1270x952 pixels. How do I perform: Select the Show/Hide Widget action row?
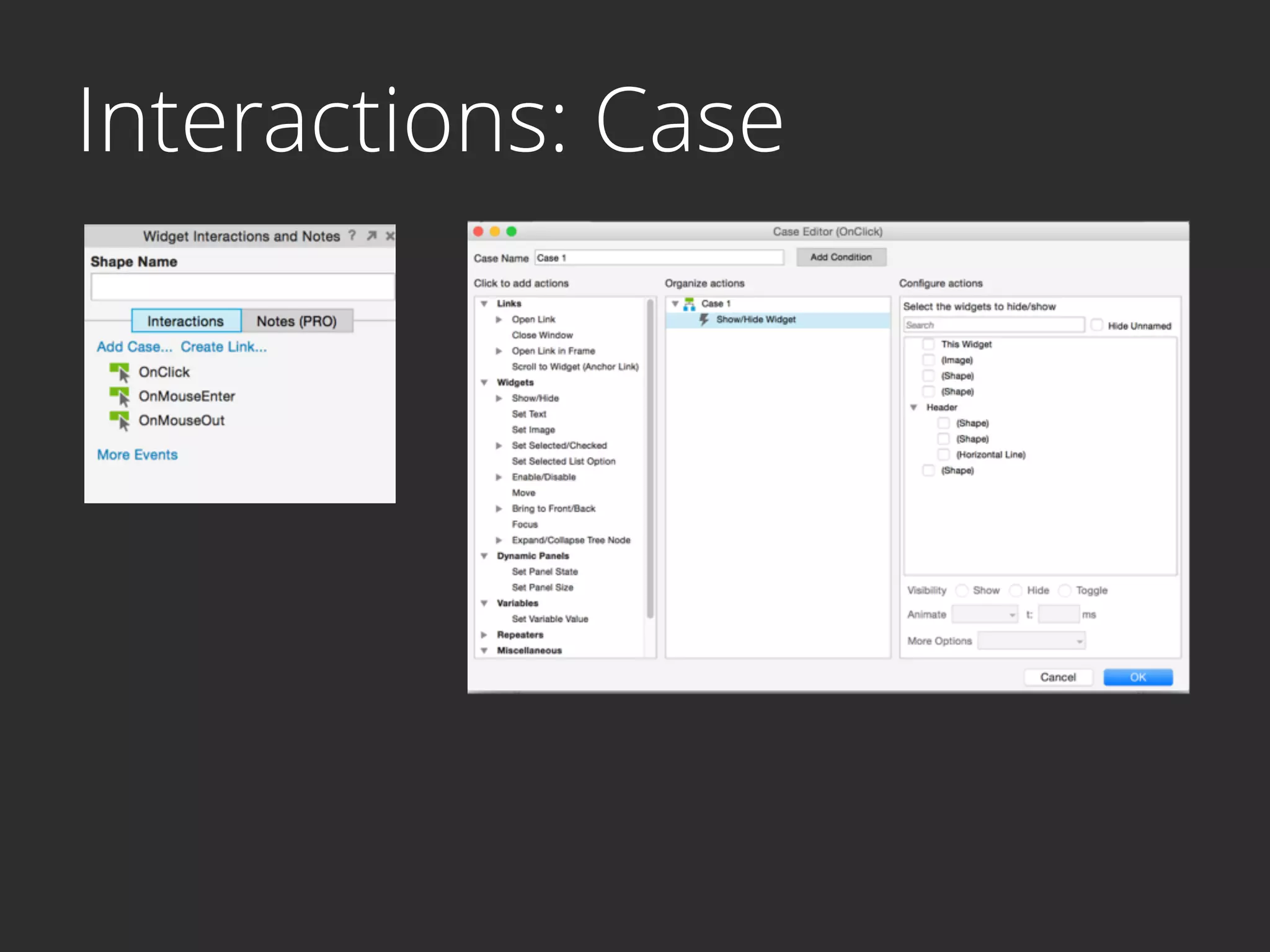778,320
